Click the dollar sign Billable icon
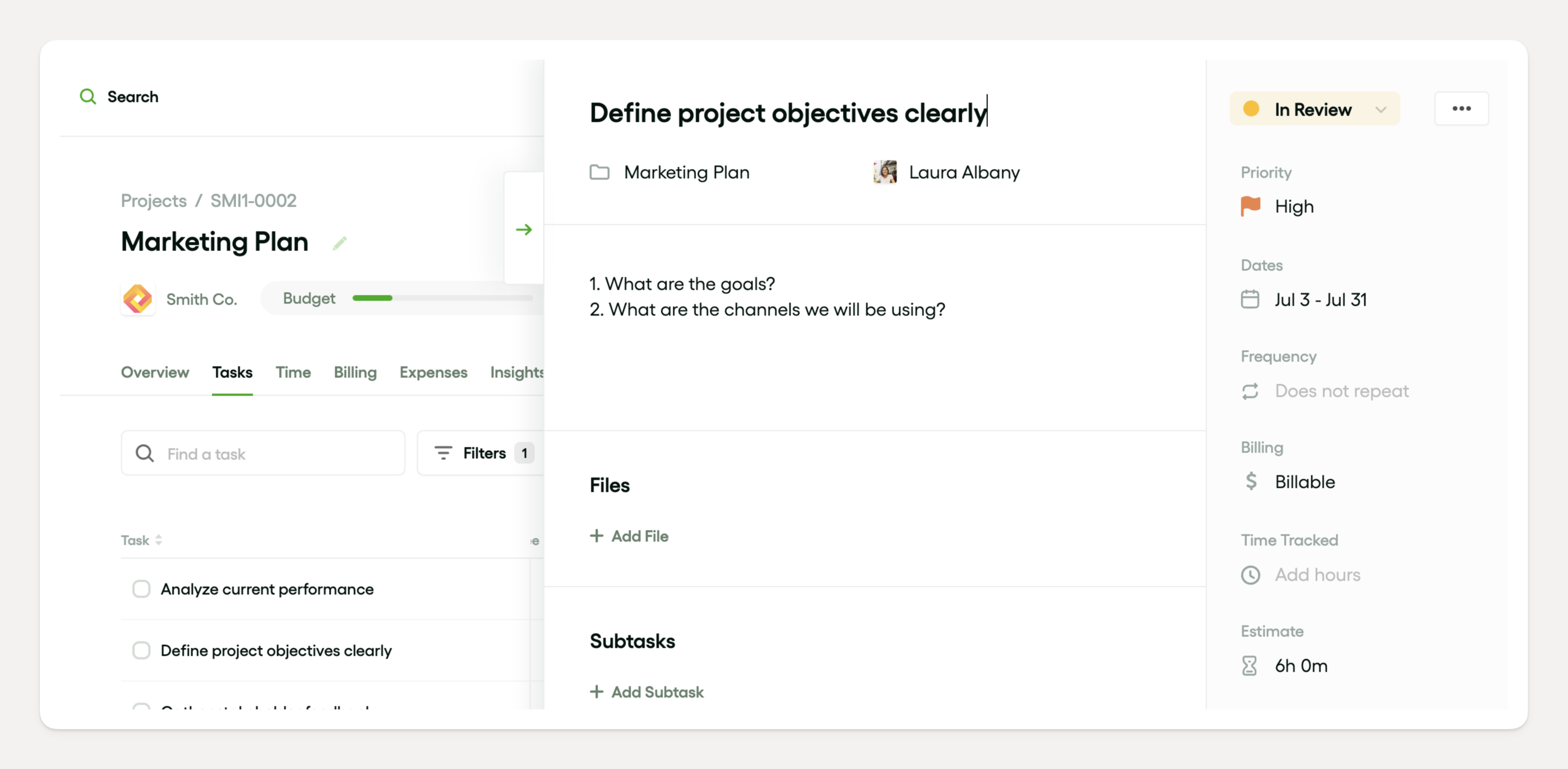 click(x=1250, y=482)
